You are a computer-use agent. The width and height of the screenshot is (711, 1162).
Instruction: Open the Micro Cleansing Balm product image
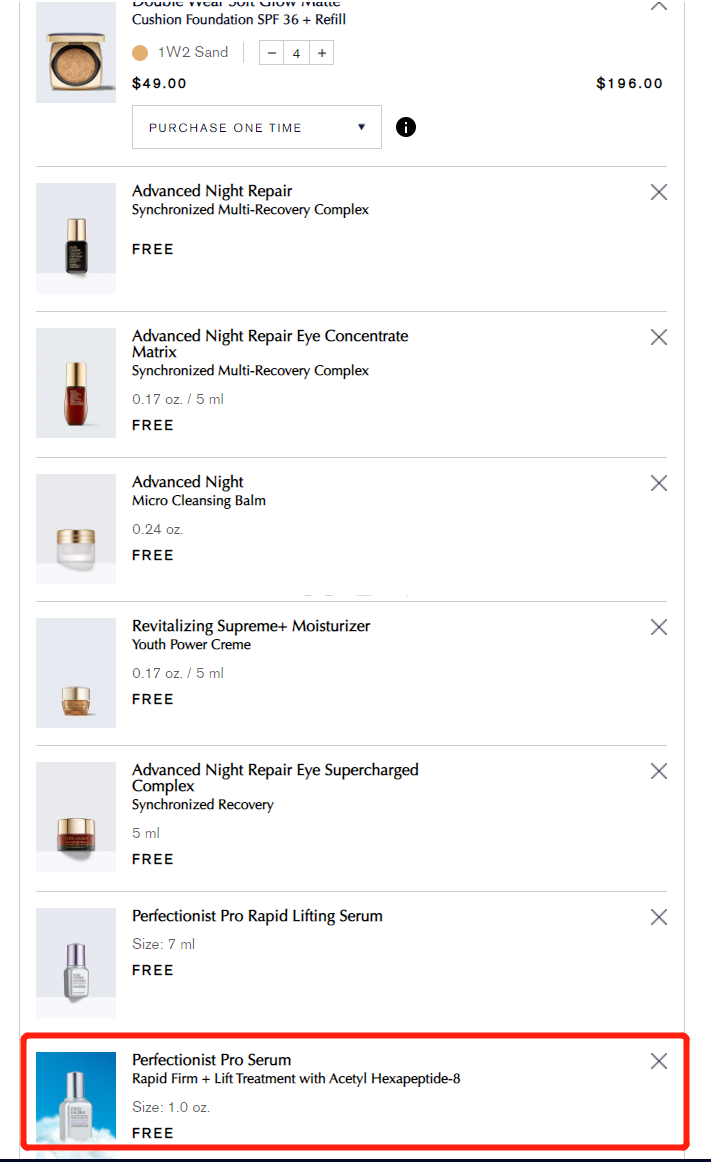pos(76,528)
